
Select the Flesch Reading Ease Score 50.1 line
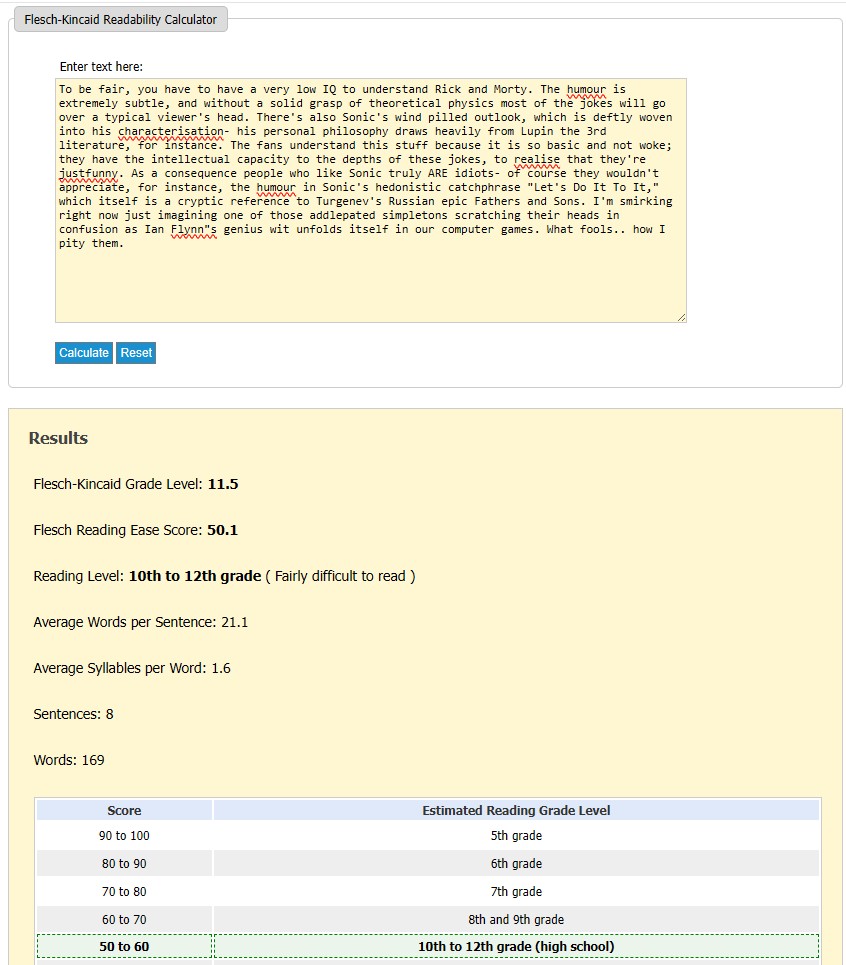click(x=135, y=530)
